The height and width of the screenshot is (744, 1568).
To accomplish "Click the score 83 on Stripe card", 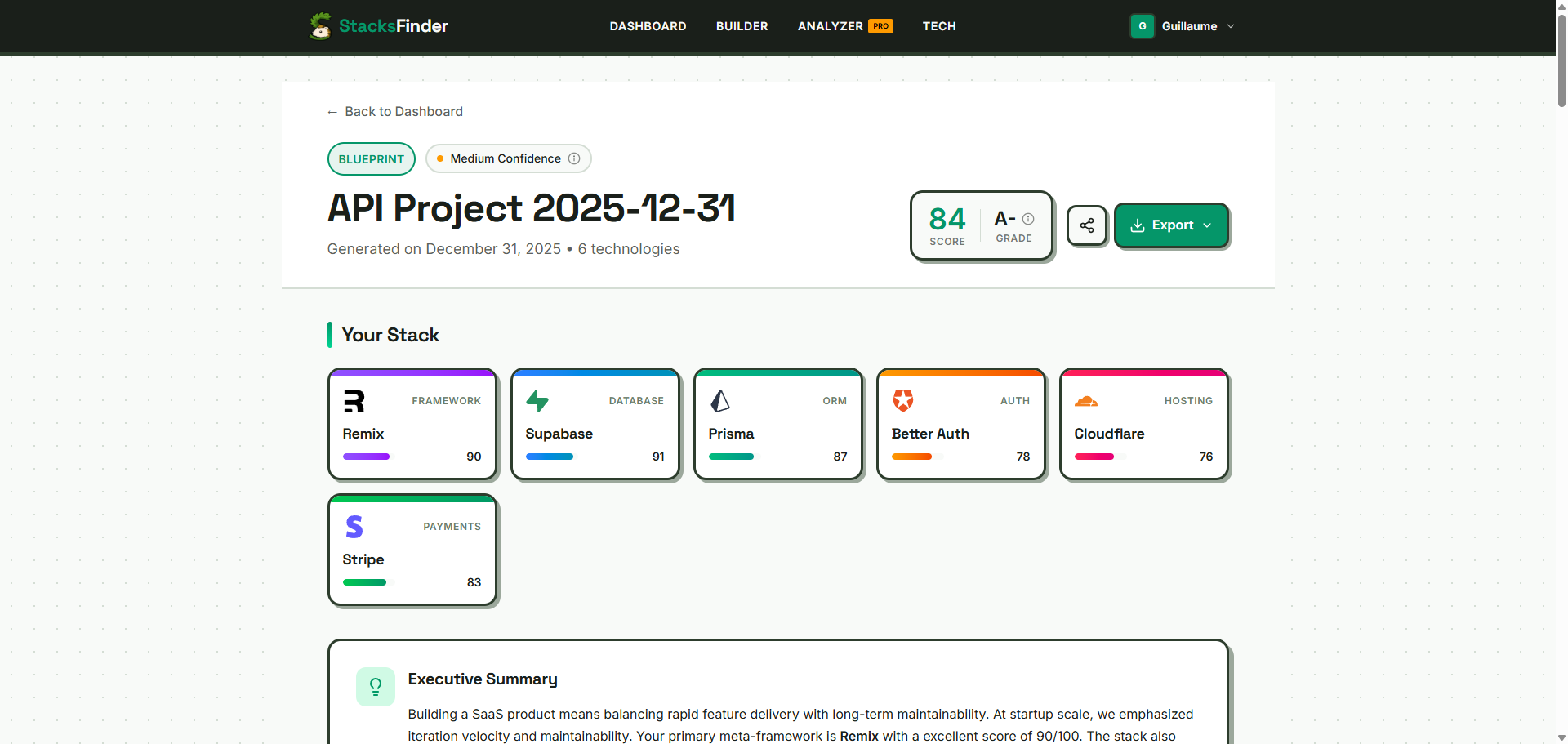I will pyautogui.click(x=474, y=582).
